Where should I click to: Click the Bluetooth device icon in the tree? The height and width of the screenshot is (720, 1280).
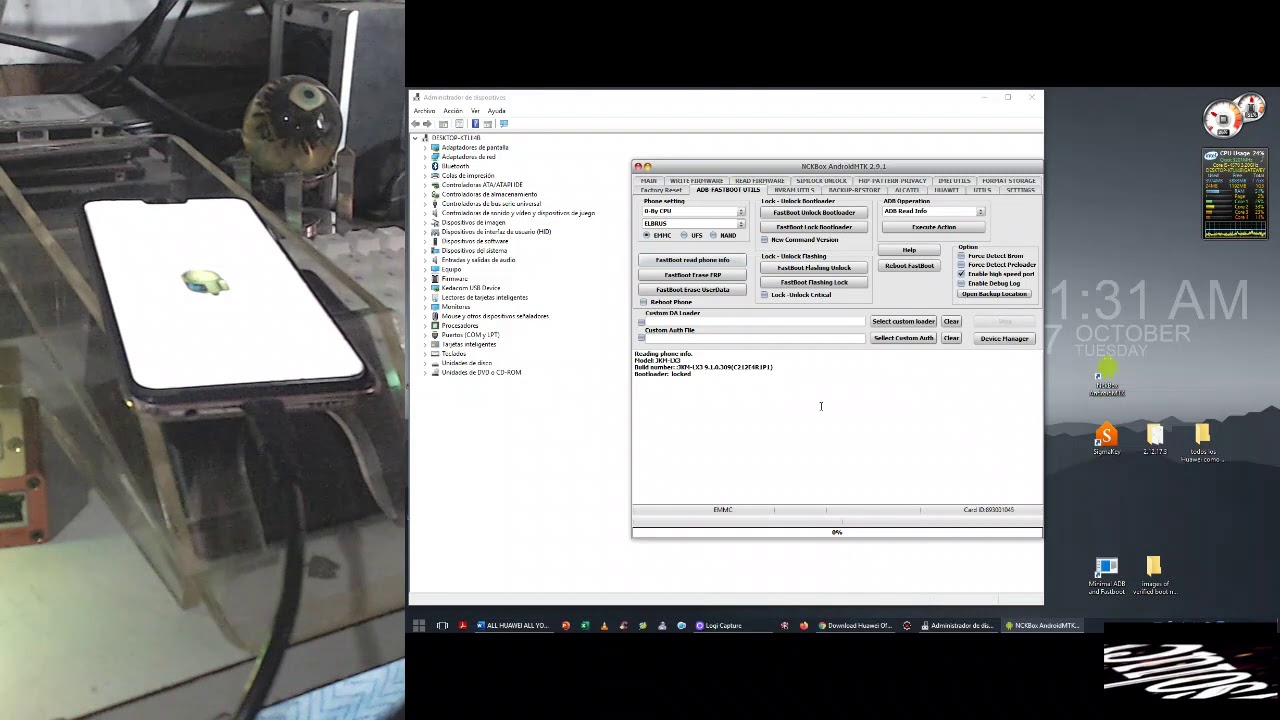click(x=435, y=166)
